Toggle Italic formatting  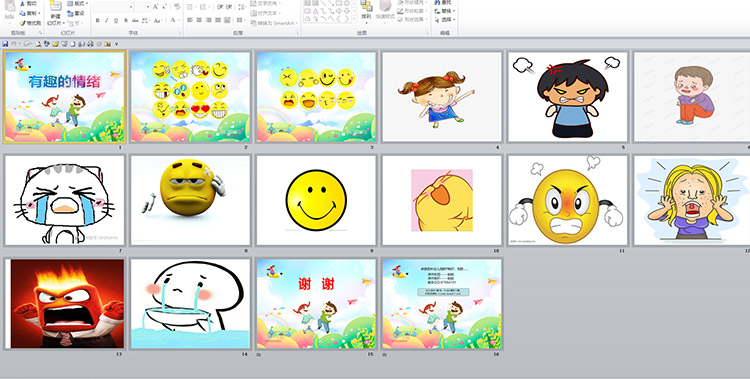(x=106, y=20)
